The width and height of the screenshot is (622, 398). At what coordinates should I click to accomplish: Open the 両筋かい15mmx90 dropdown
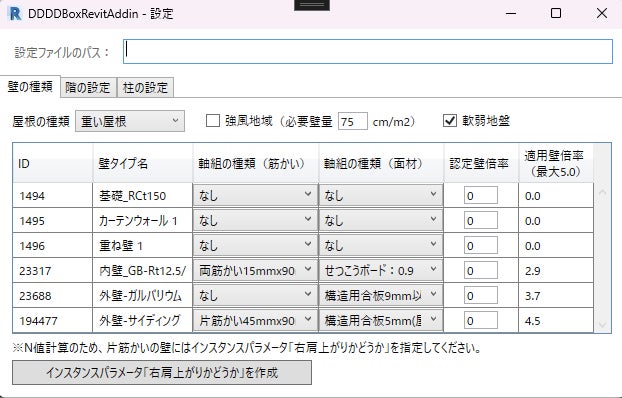pos(255,270)
